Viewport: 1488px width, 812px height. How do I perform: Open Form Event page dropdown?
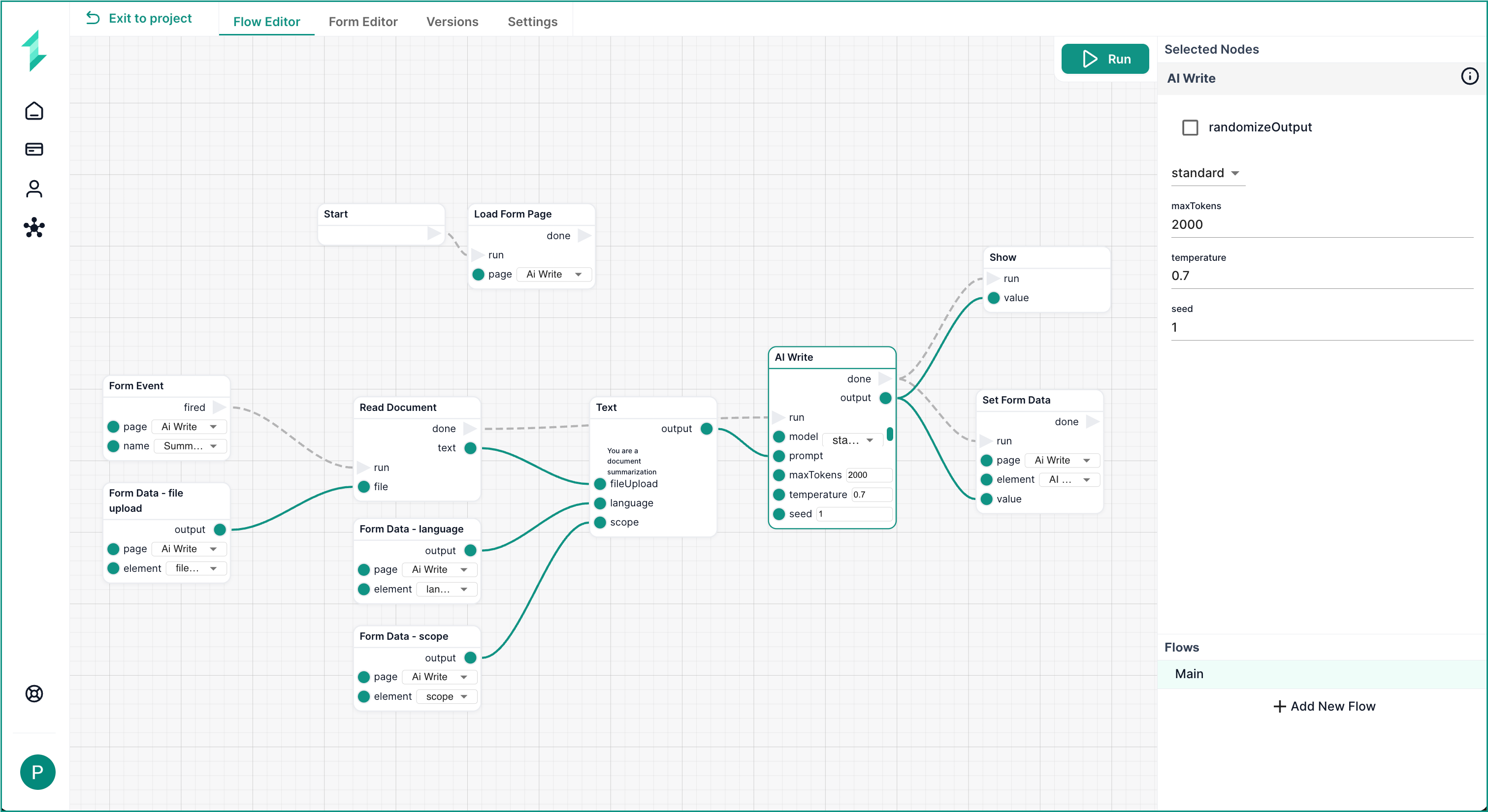(x=189, y=427)
